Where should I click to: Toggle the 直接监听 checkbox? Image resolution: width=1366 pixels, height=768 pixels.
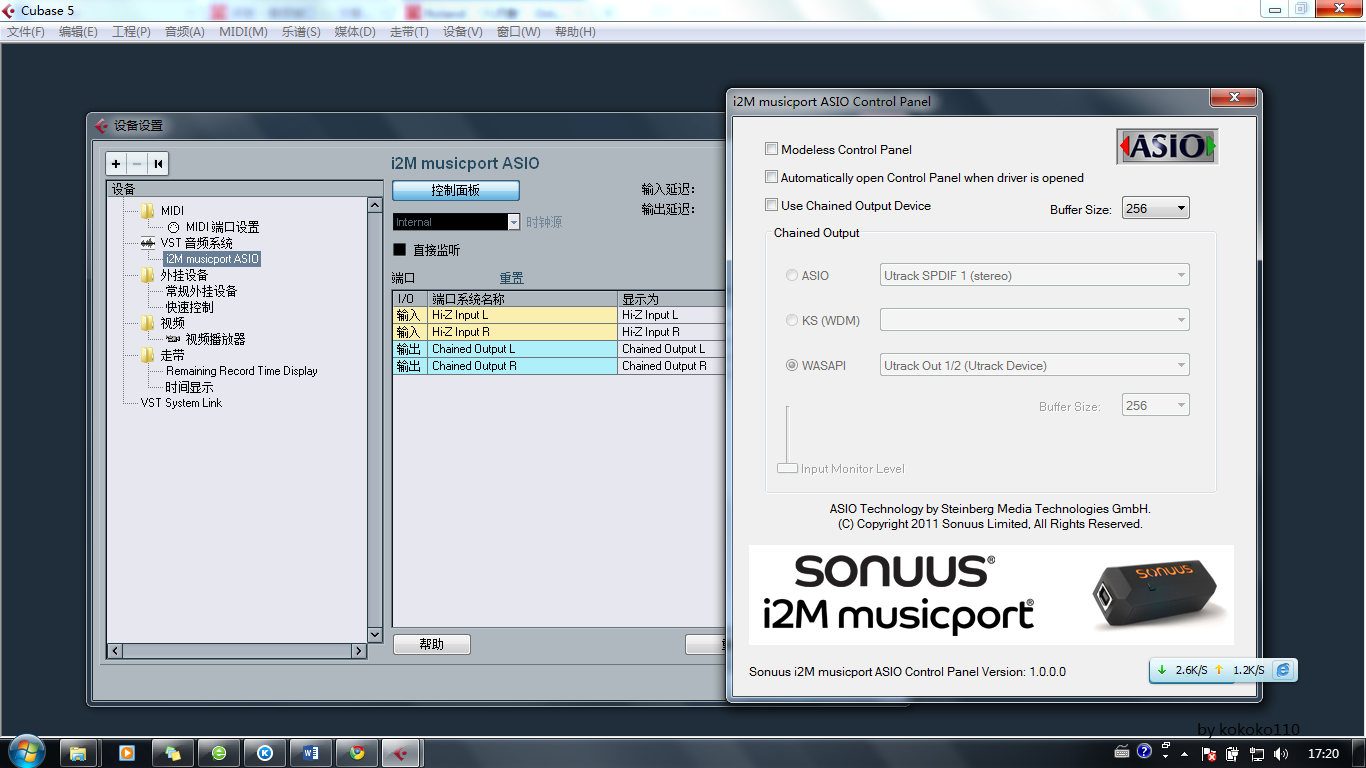400,250
